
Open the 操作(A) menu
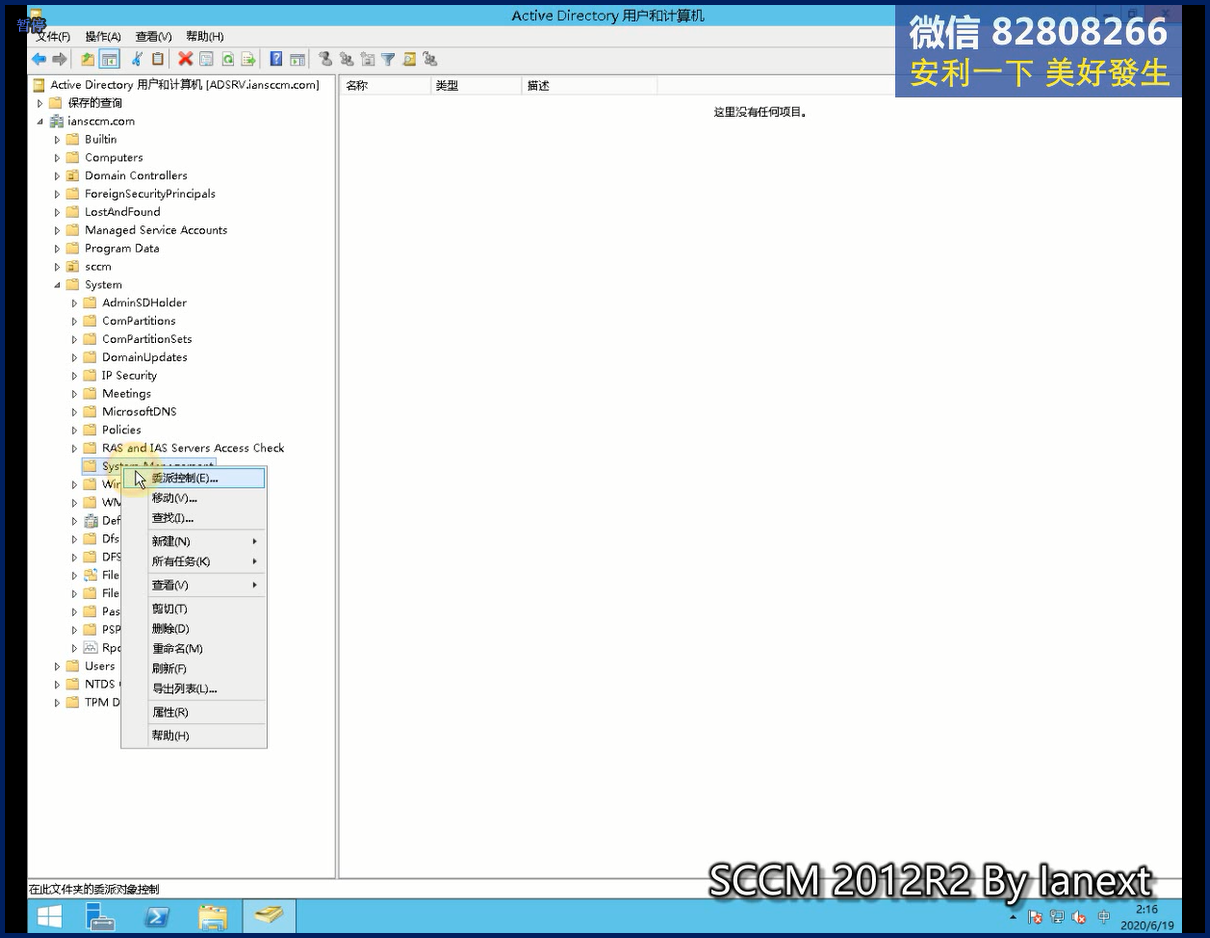103,36
